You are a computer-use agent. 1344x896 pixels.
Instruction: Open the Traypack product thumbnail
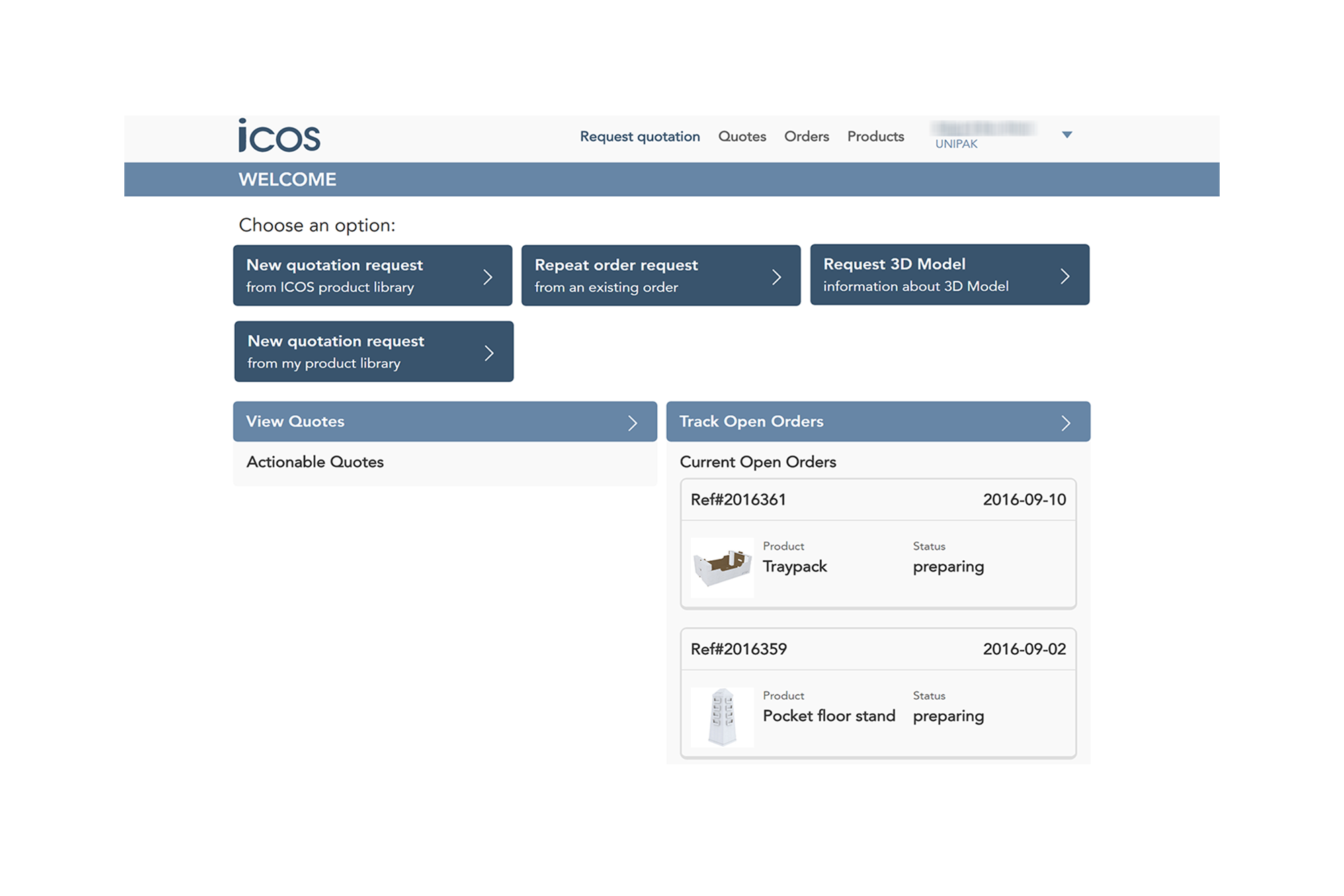722,568
